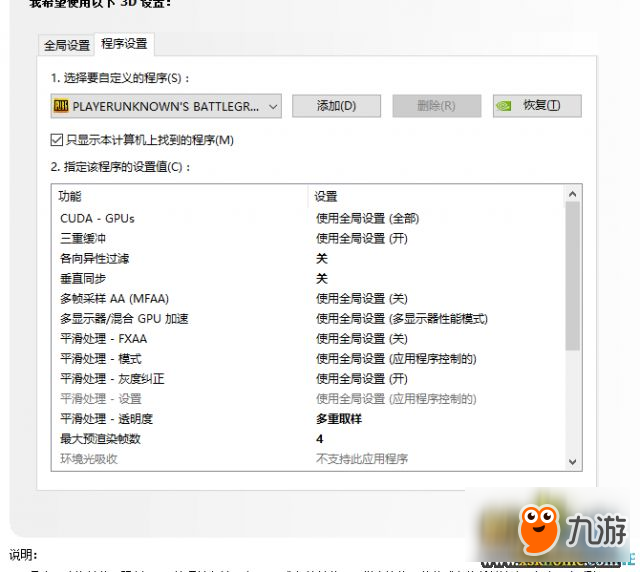The width and height of the screenshot is (640, 572).
Task: Select the 垂直同步 feature row
Action: 308,278
